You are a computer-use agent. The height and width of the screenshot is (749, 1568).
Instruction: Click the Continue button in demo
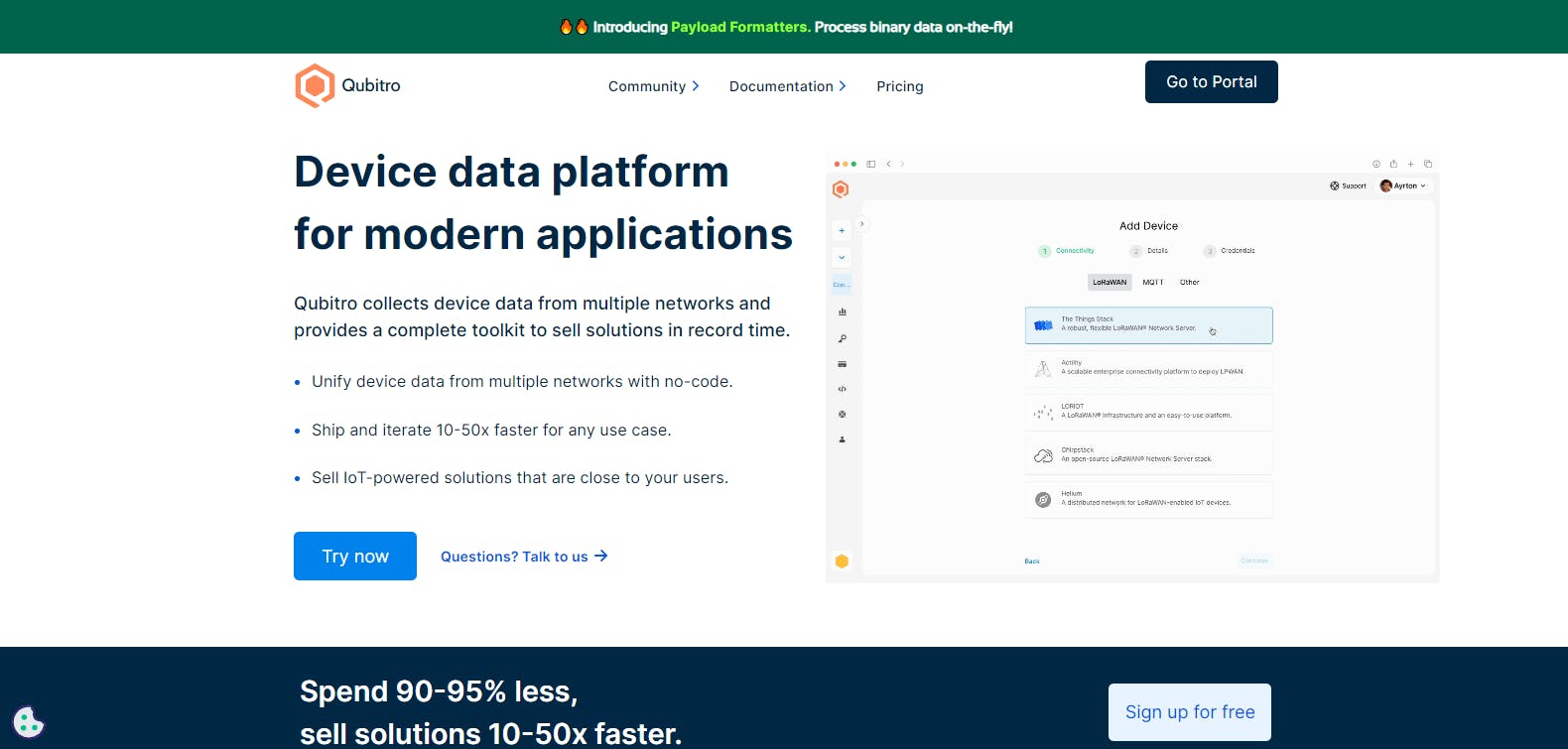click(1254, 561)
